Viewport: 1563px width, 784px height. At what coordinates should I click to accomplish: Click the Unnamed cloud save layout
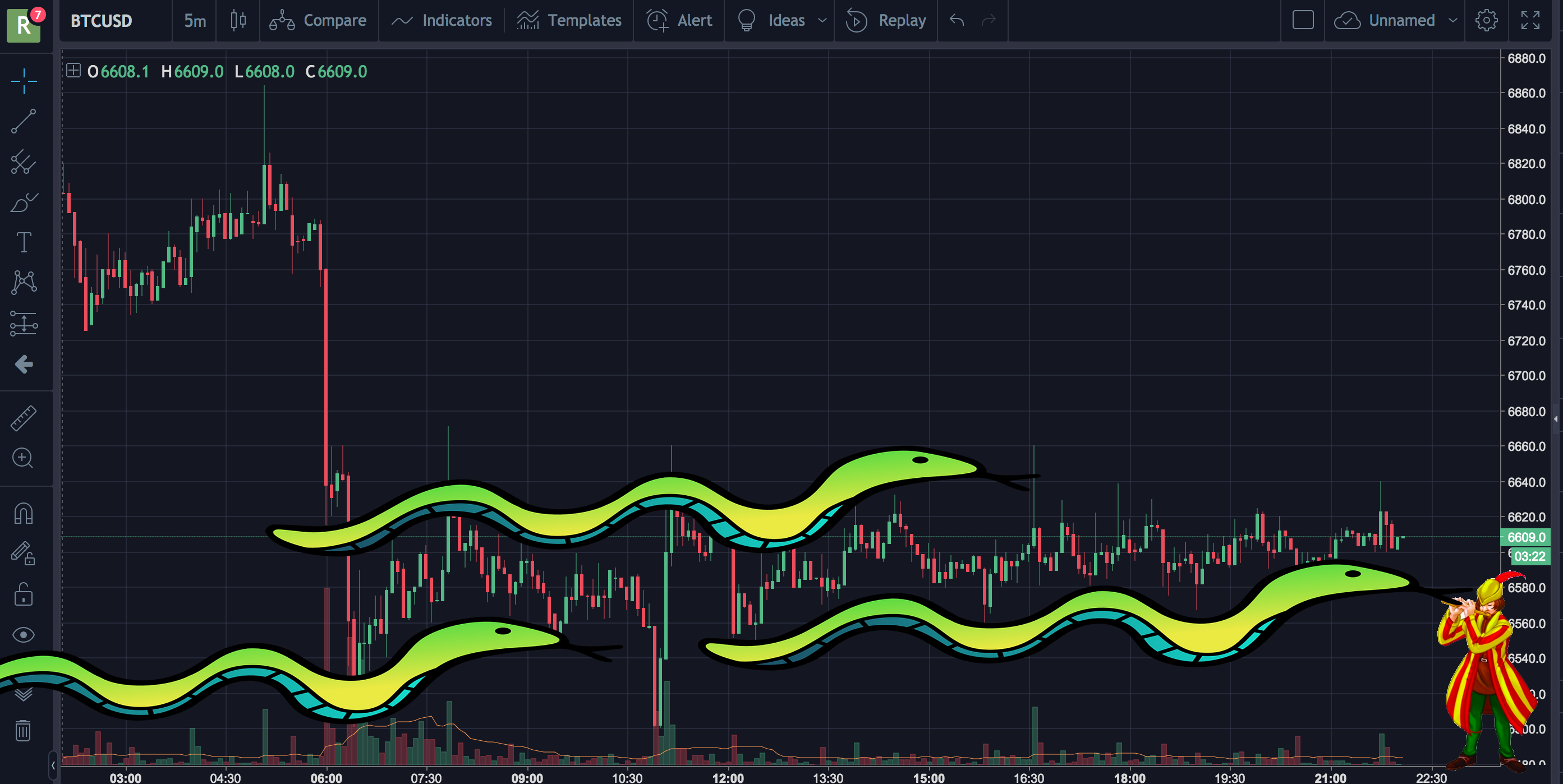tap(1385, 21)
